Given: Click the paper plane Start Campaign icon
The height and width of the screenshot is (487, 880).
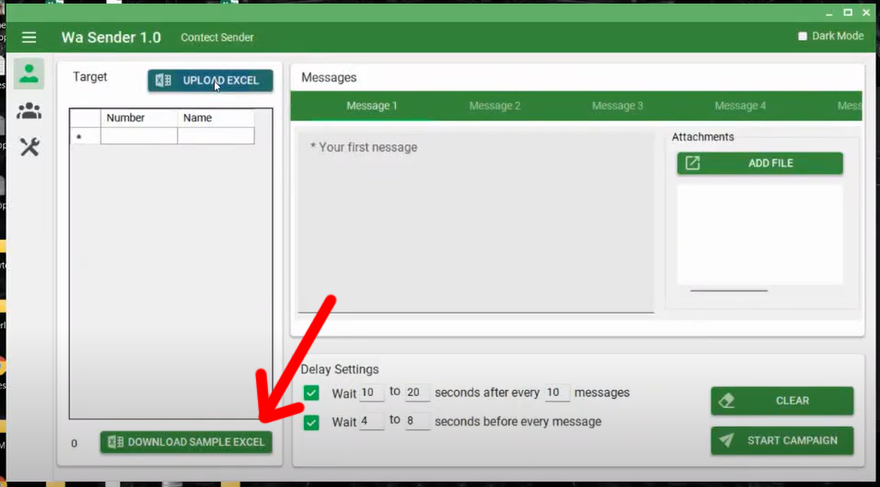Looking at the screenshot, I should click(727, 440).
